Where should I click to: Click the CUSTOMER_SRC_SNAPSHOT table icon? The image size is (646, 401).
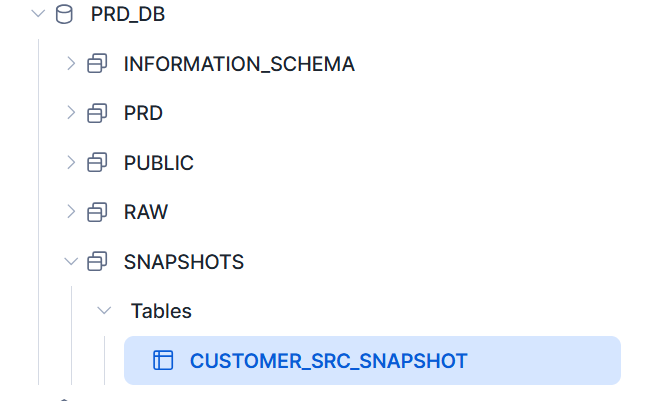click(163, 361)
